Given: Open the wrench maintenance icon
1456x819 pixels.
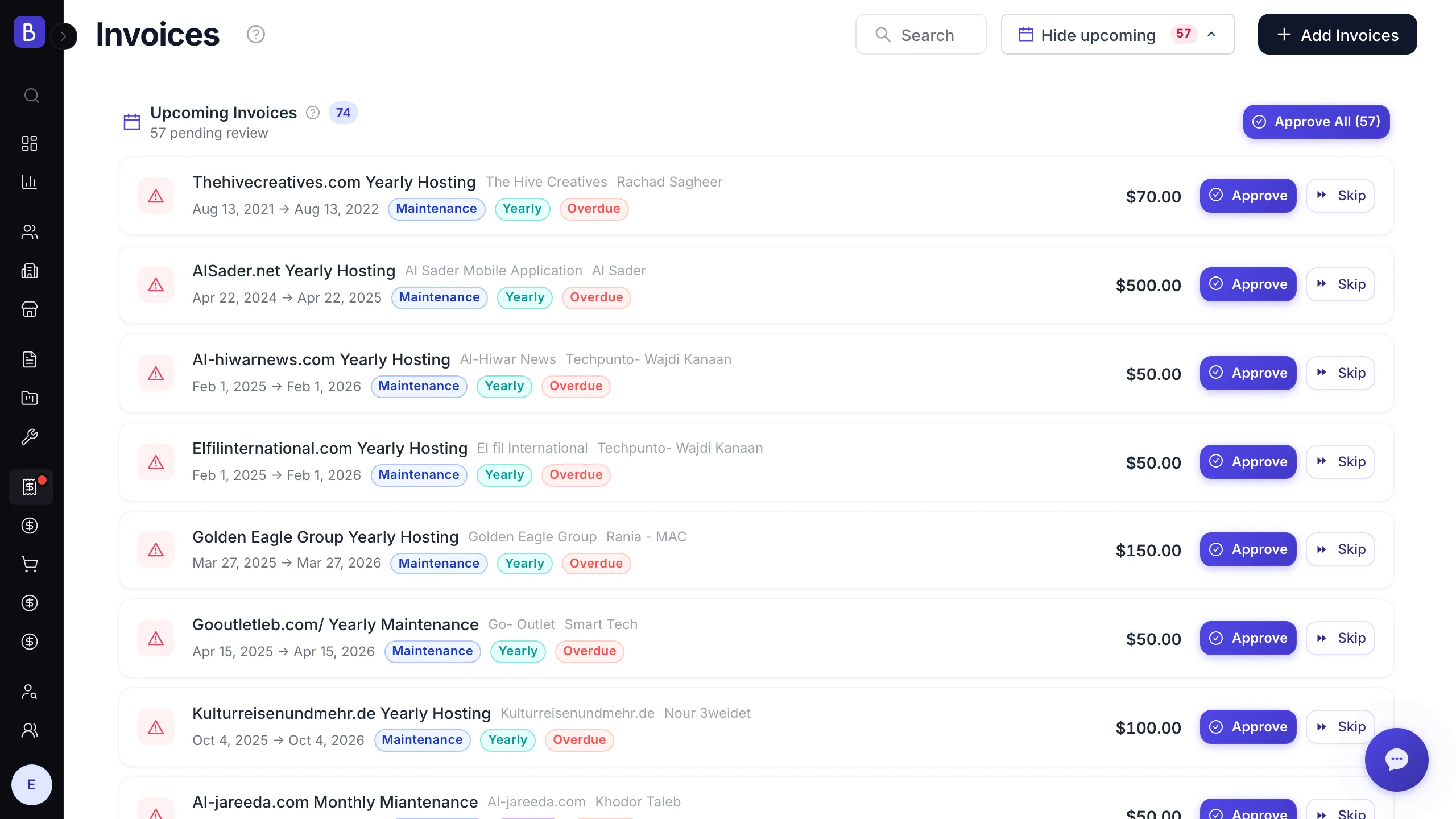Looking at the screenshot, I should 30,437.
